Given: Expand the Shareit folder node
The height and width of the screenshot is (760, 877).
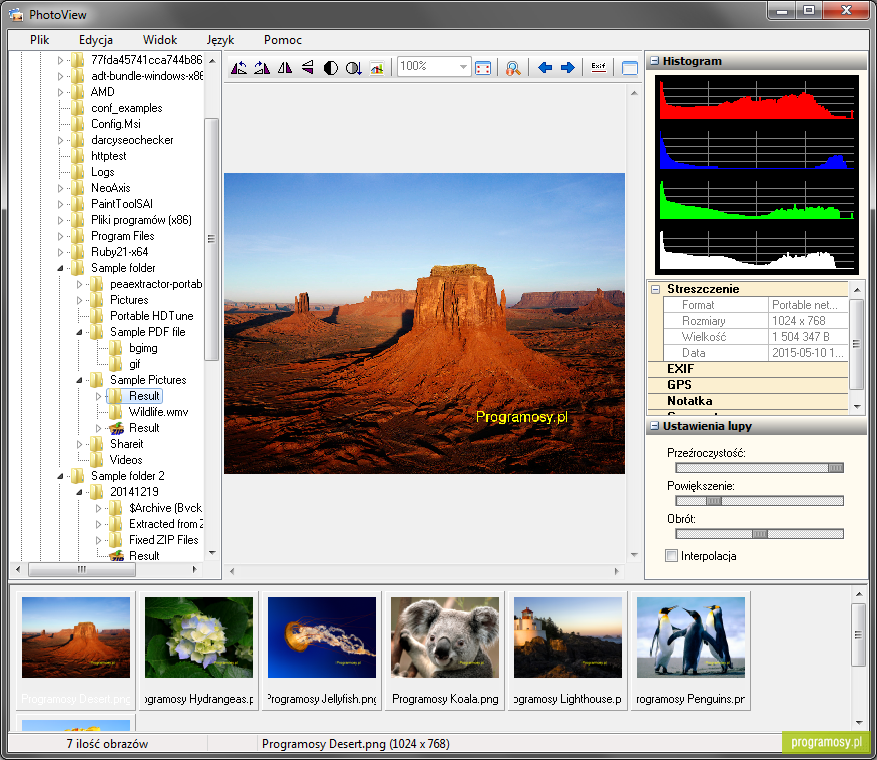Looking at the screenshot, I should (79, 444).
